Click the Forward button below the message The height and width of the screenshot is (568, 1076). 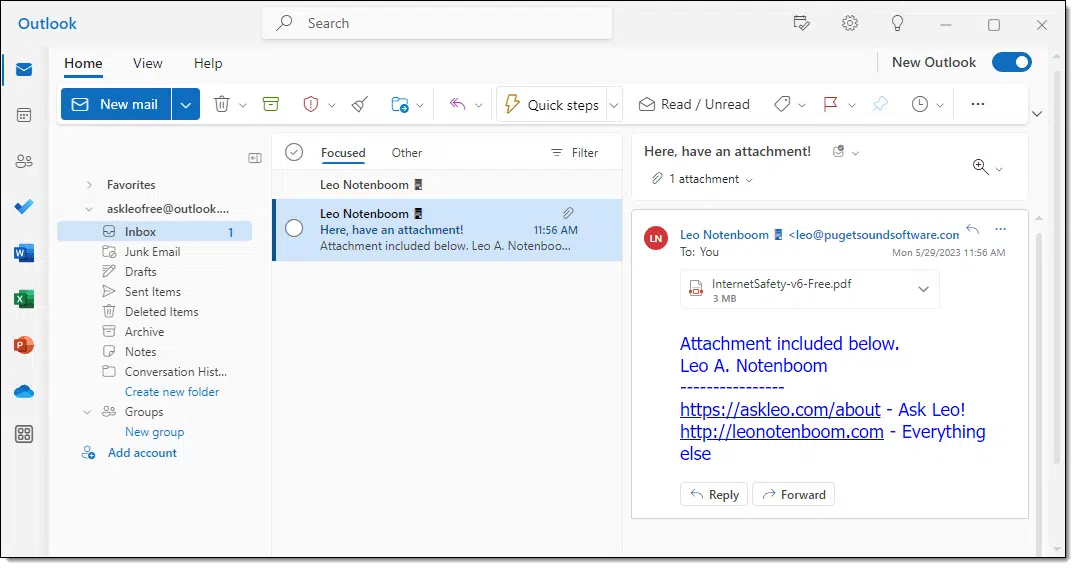[793, 495]
